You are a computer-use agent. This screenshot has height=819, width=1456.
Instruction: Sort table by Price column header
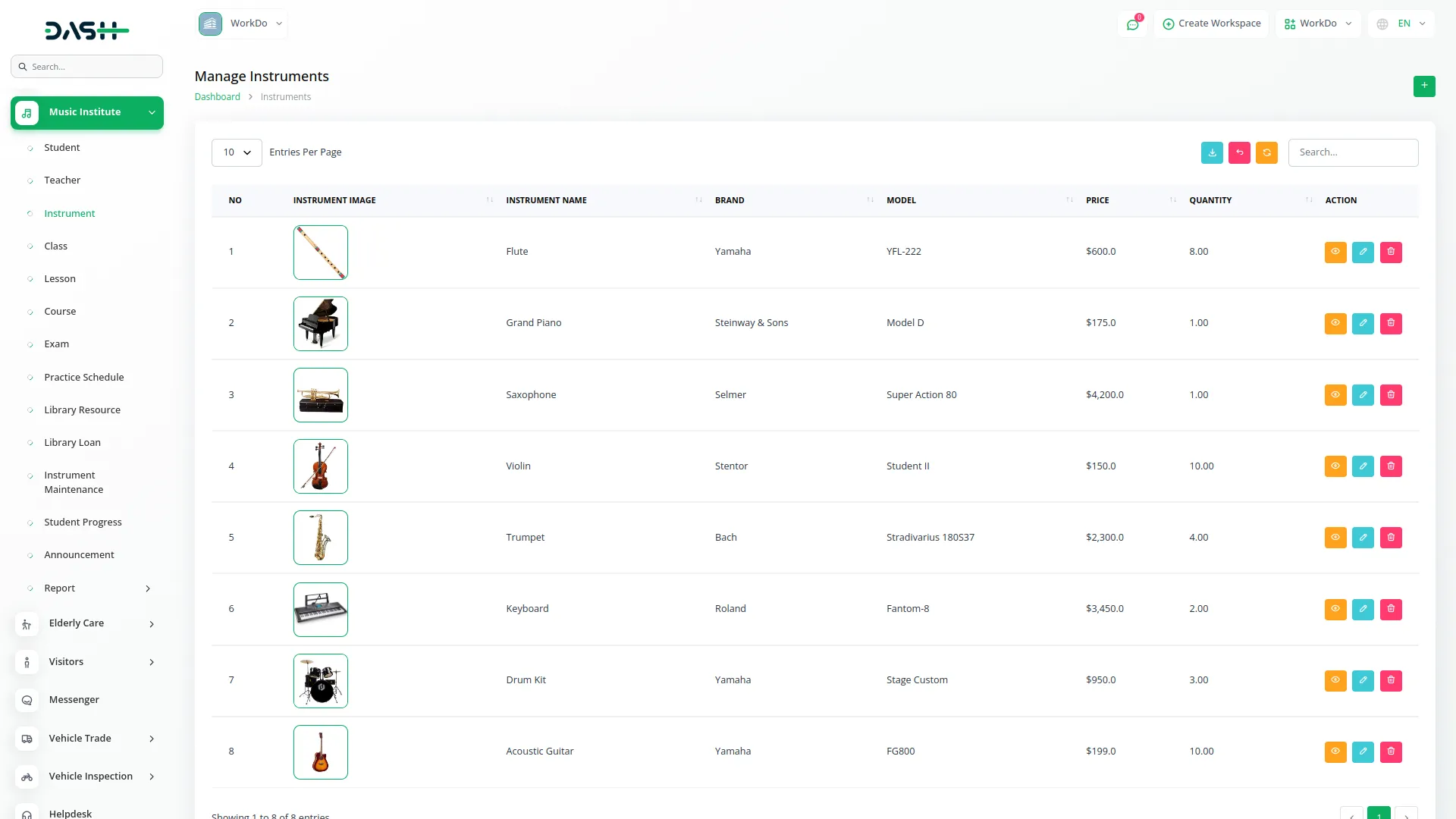1097,200
